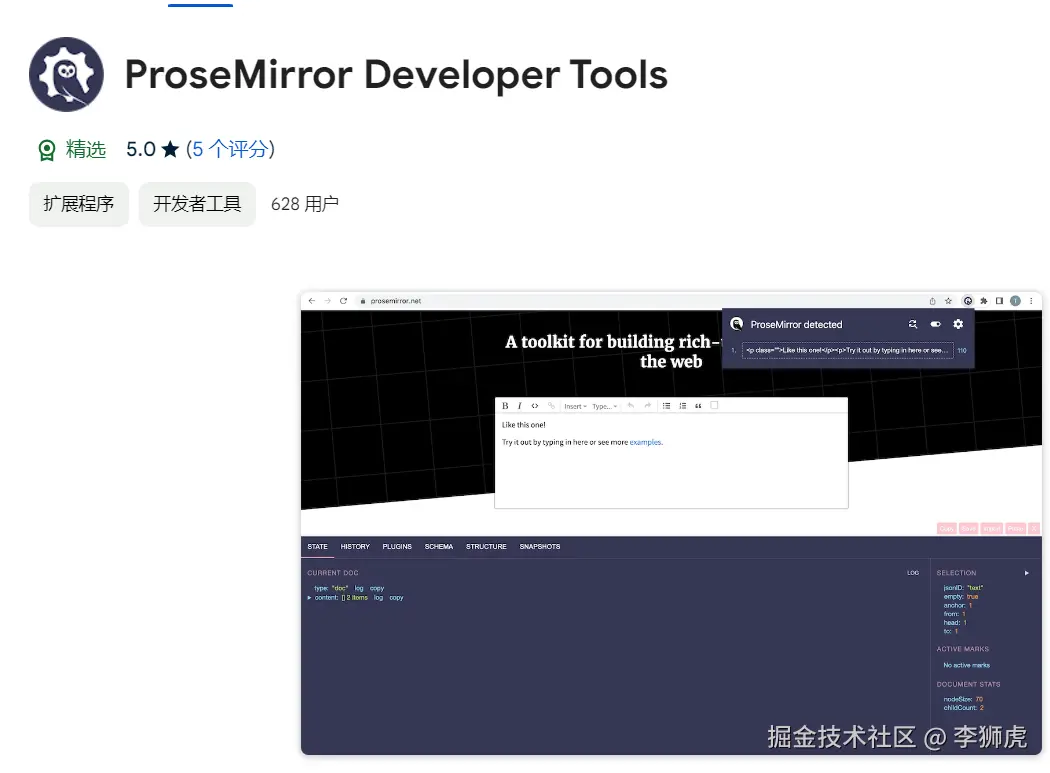This screenshot has height=773, width=1050.
Task: Switch to the SCHEMA tab
Action: [x=439, y=547]
